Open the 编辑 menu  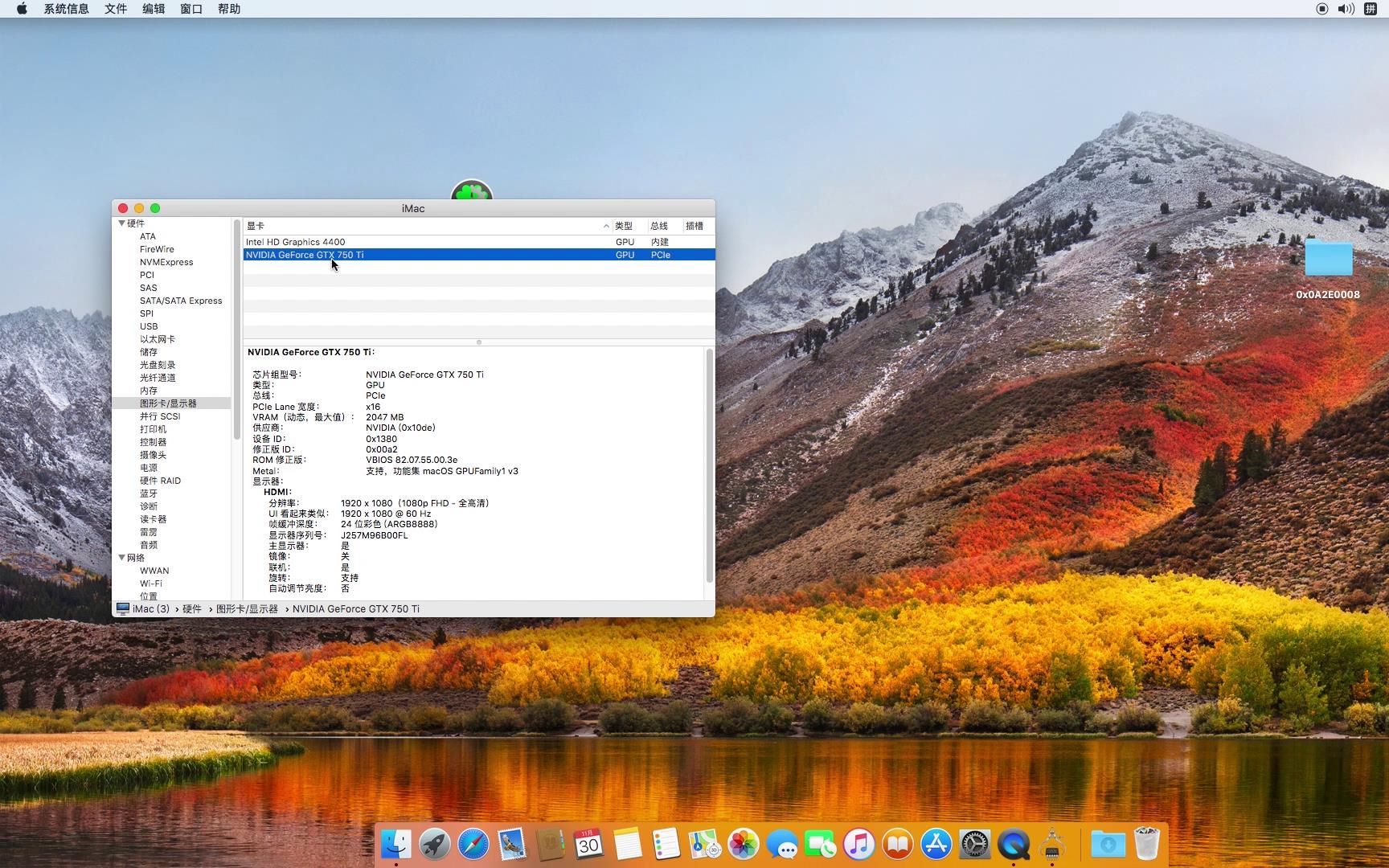click(154, 9)
